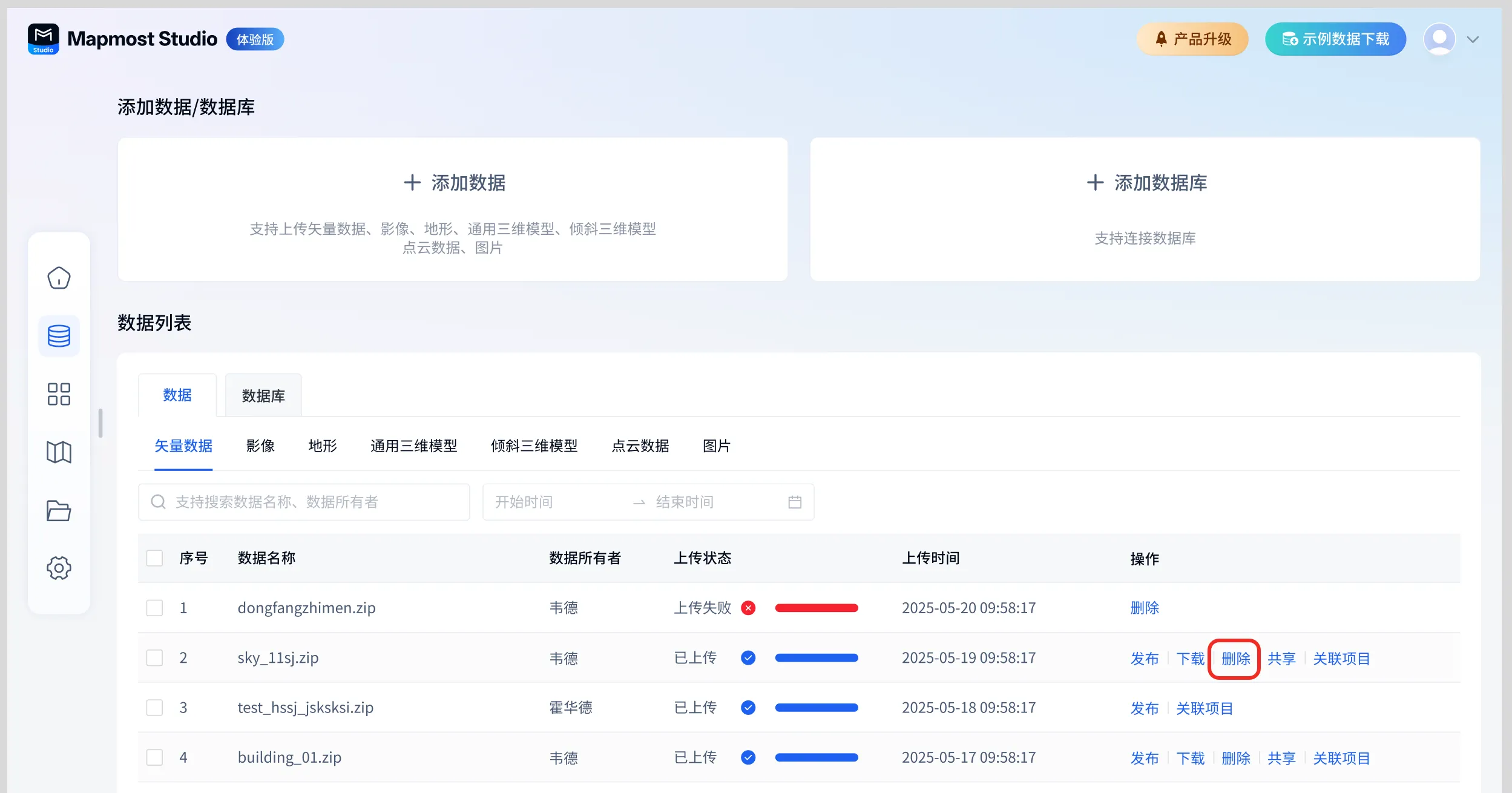Open settings gear in sidebar

coord(59,568)
